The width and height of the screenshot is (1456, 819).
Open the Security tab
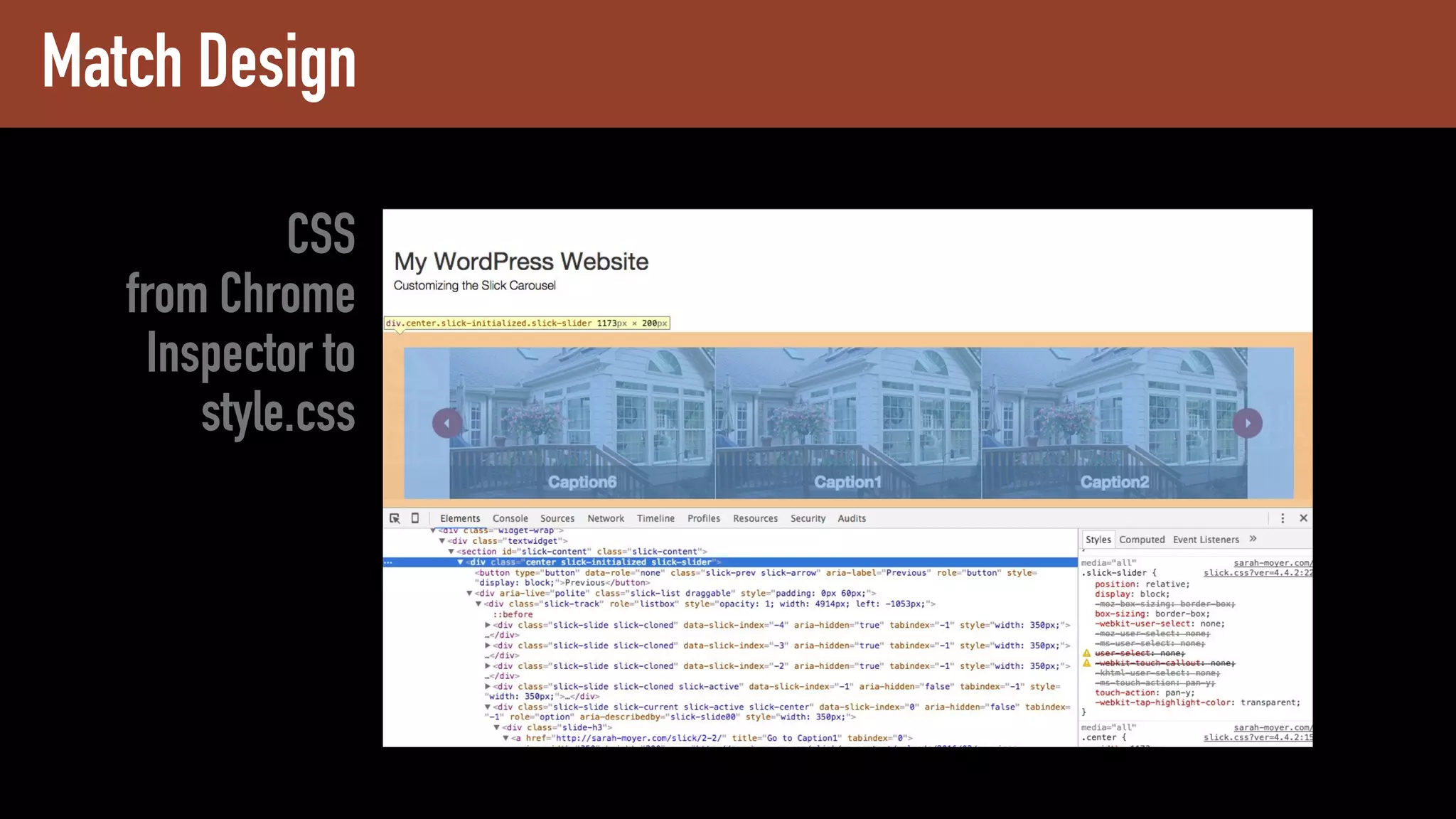pyautogui.click(x=808, y=518)
